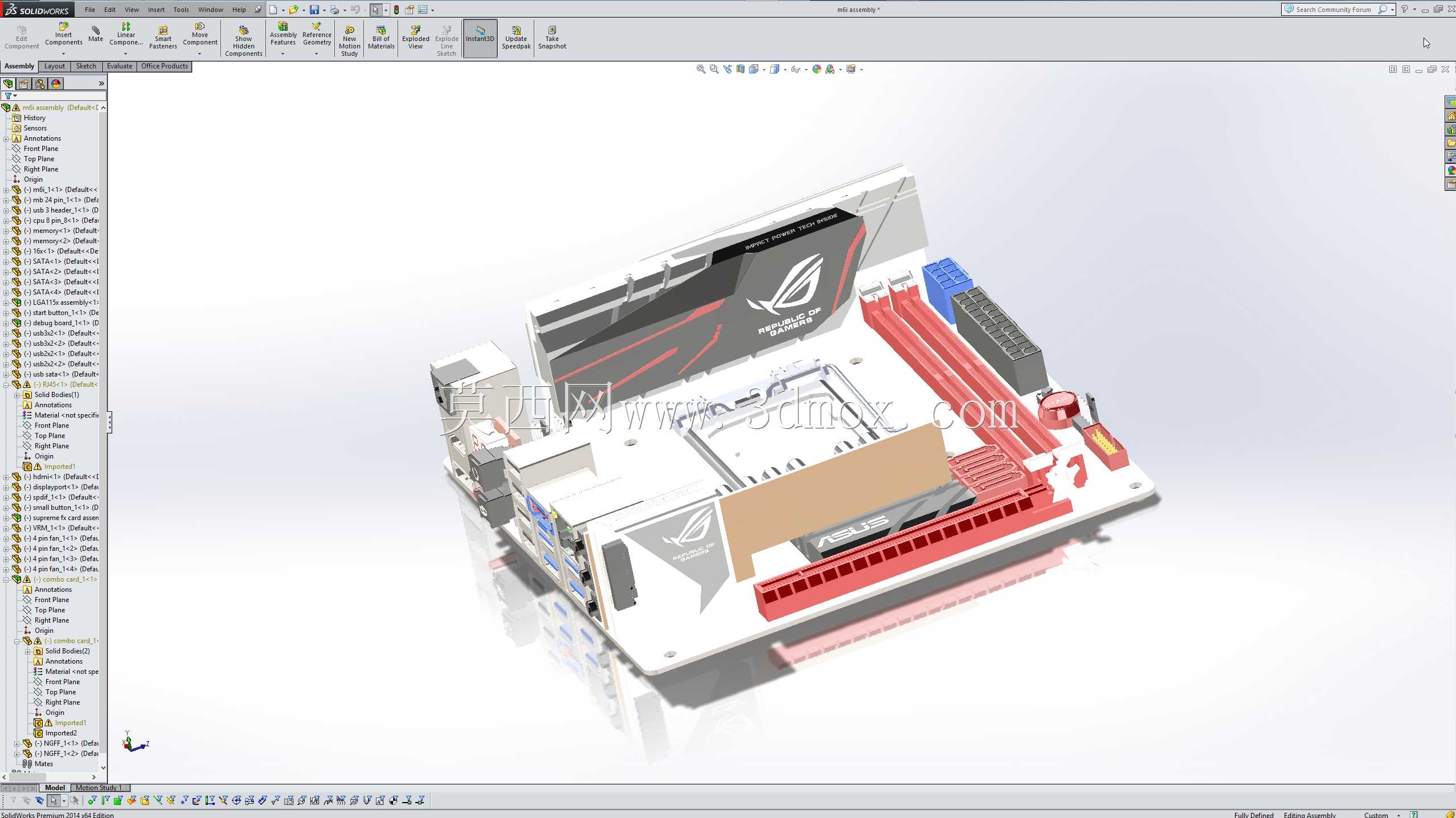Open the Save button dropdown arrow
The width and height of the screenshot is (1456, 818).
(x=324, y=10)
